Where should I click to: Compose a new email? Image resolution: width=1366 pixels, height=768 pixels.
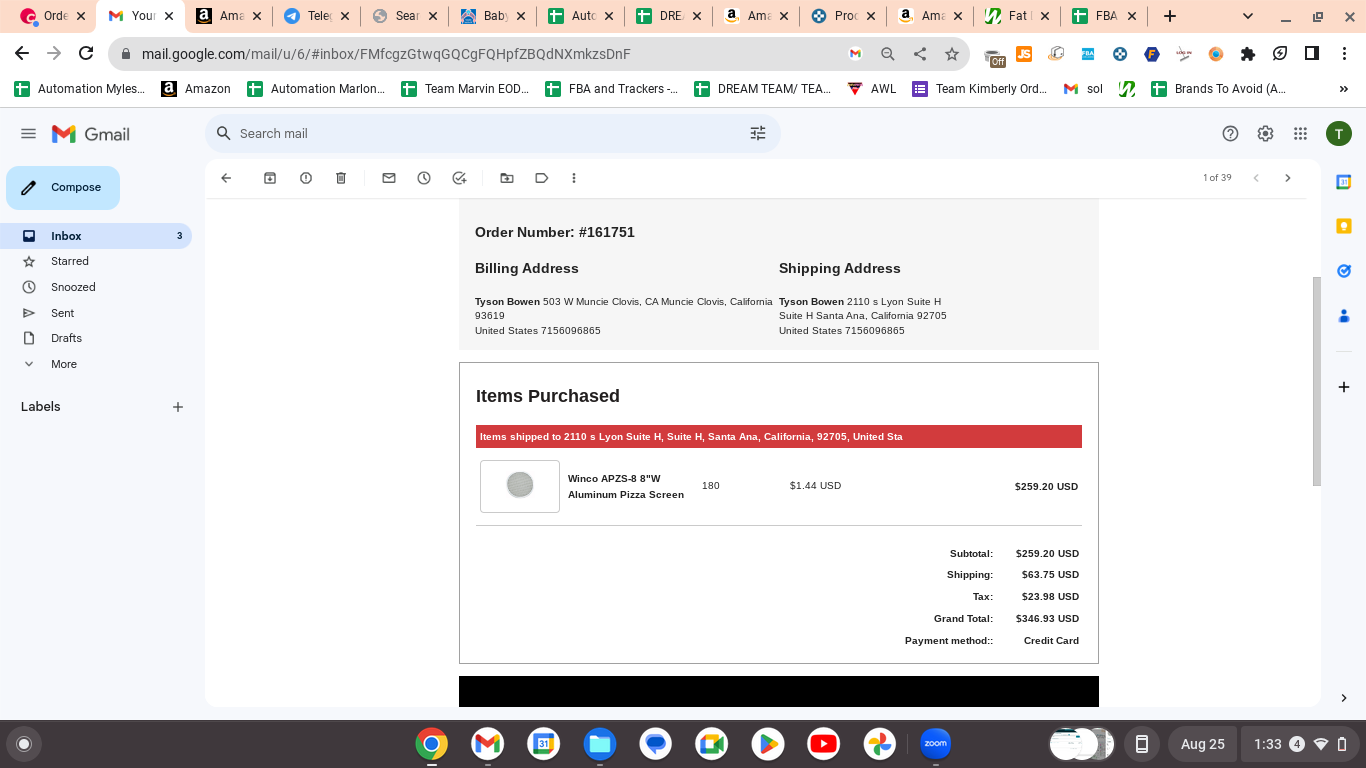point(63,188)
